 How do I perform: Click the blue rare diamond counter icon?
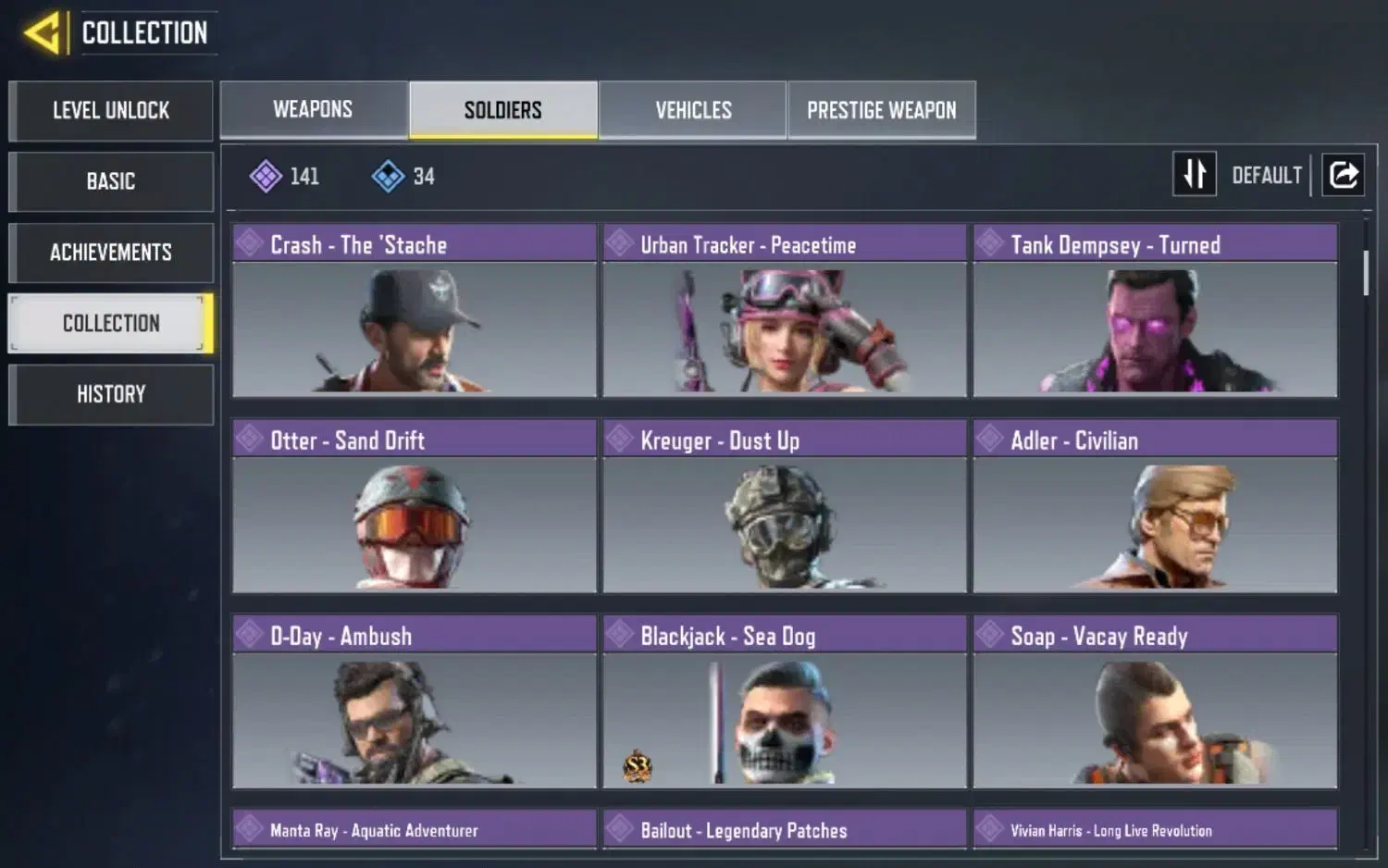point(388,176)
